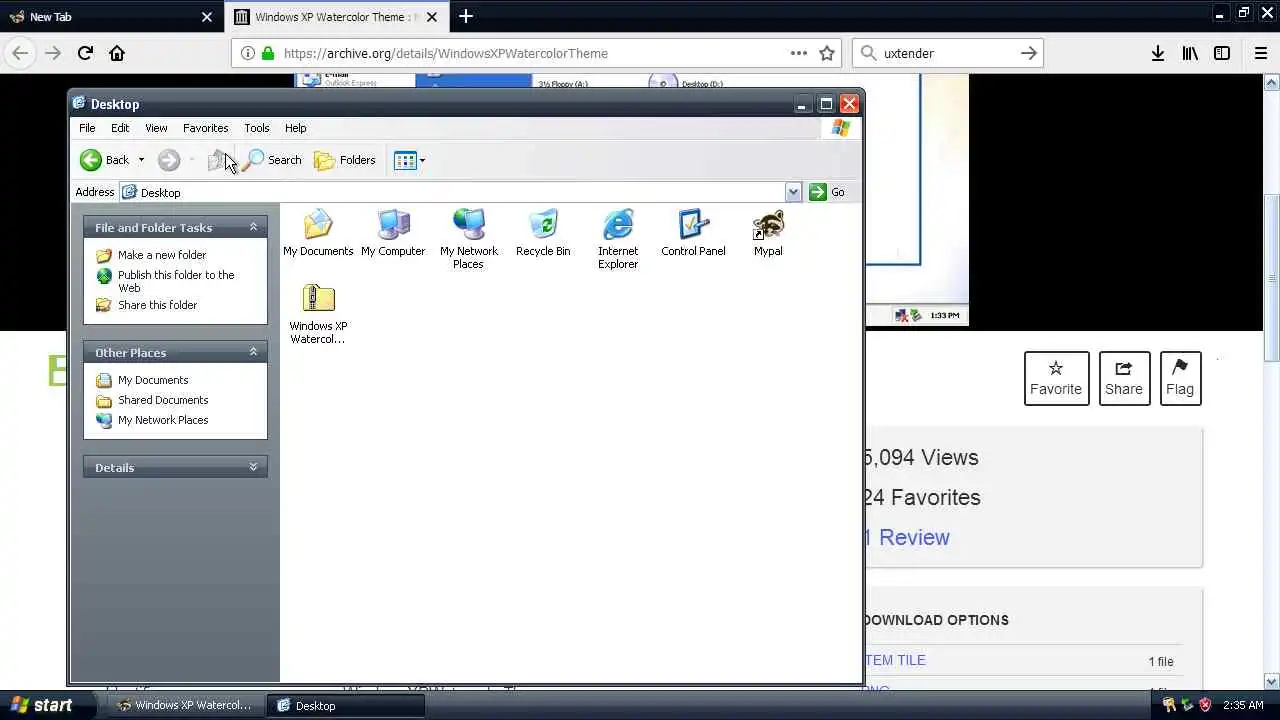Click the browser Reload button
The height and width of the screenshot is (720, 1280).
click(85, 53)
